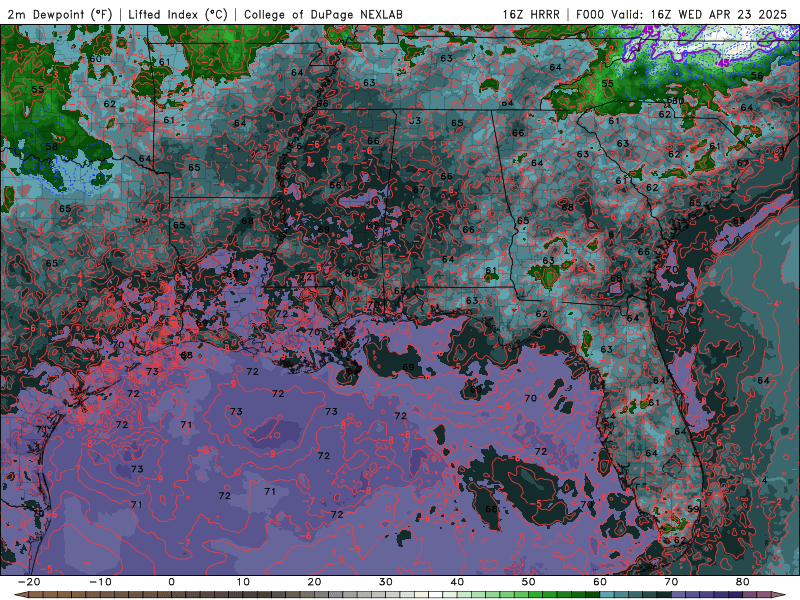Click the '70' colorbar tick label
The width and height of the screenshot is (800, 600).
[671, 582]
